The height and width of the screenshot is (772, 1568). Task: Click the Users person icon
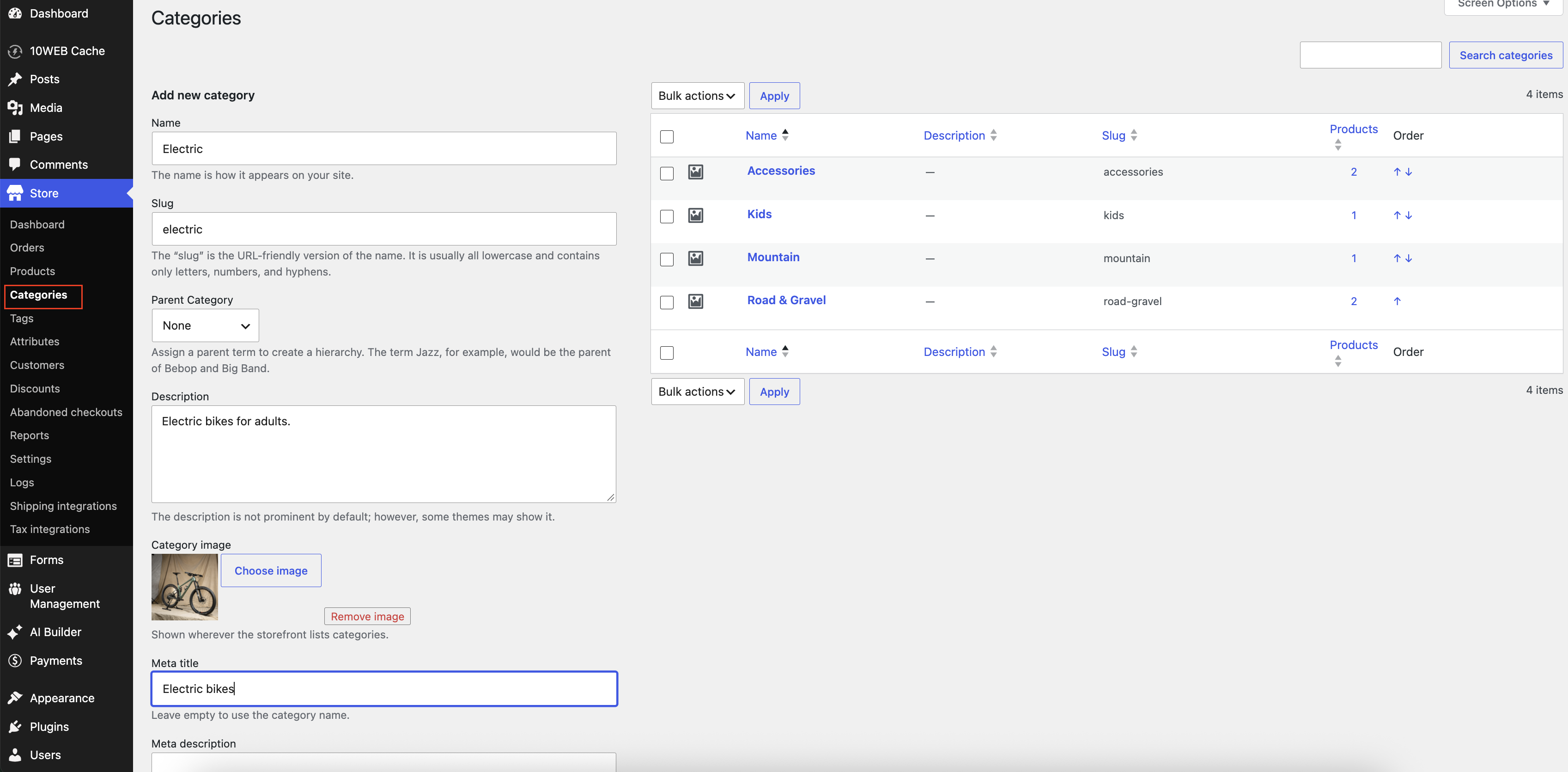(15, 755)
